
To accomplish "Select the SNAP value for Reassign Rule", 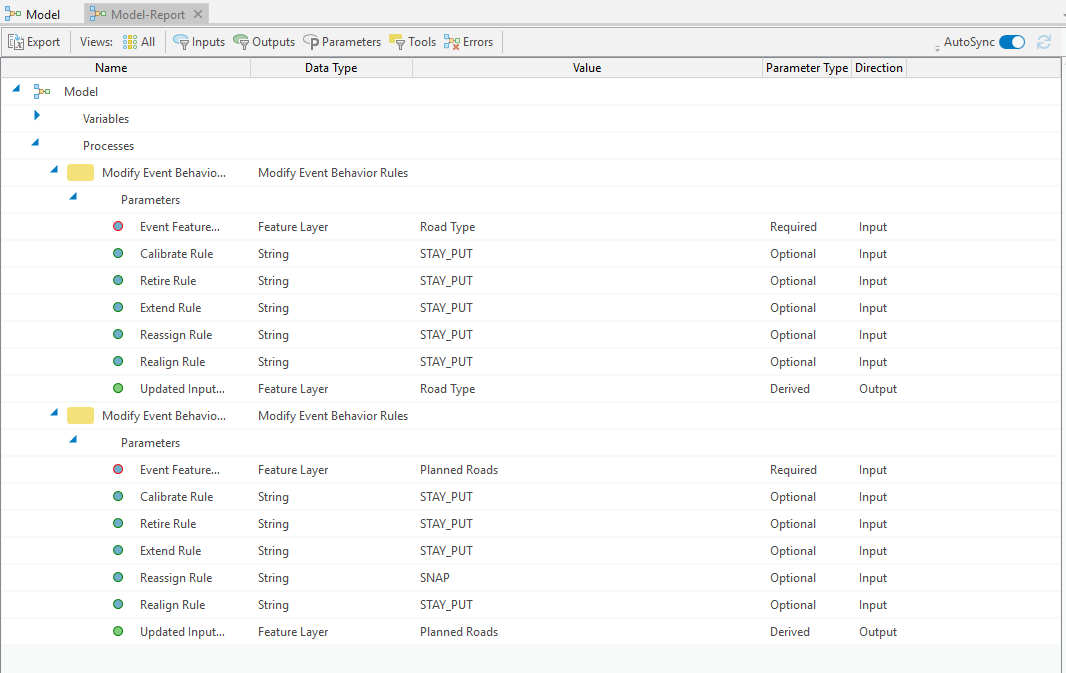I will pos(434,577).
